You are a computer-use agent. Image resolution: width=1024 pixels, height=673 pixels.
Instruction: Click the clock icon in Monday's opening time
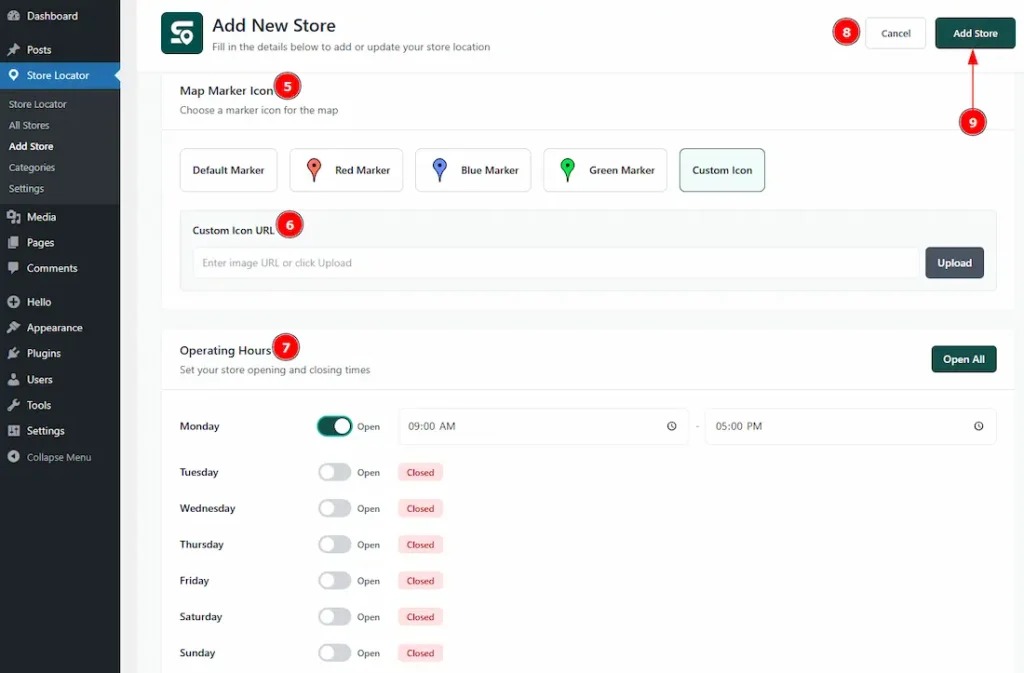click(671, 425)
